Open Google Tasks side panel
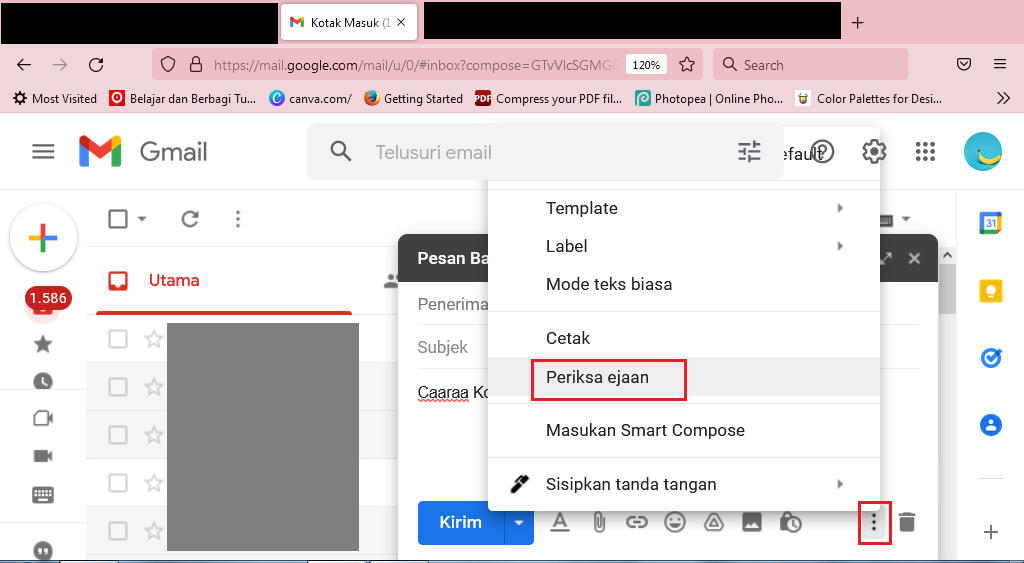The width and height of the screenshot is (1024, 563). (x=991, y=358)
